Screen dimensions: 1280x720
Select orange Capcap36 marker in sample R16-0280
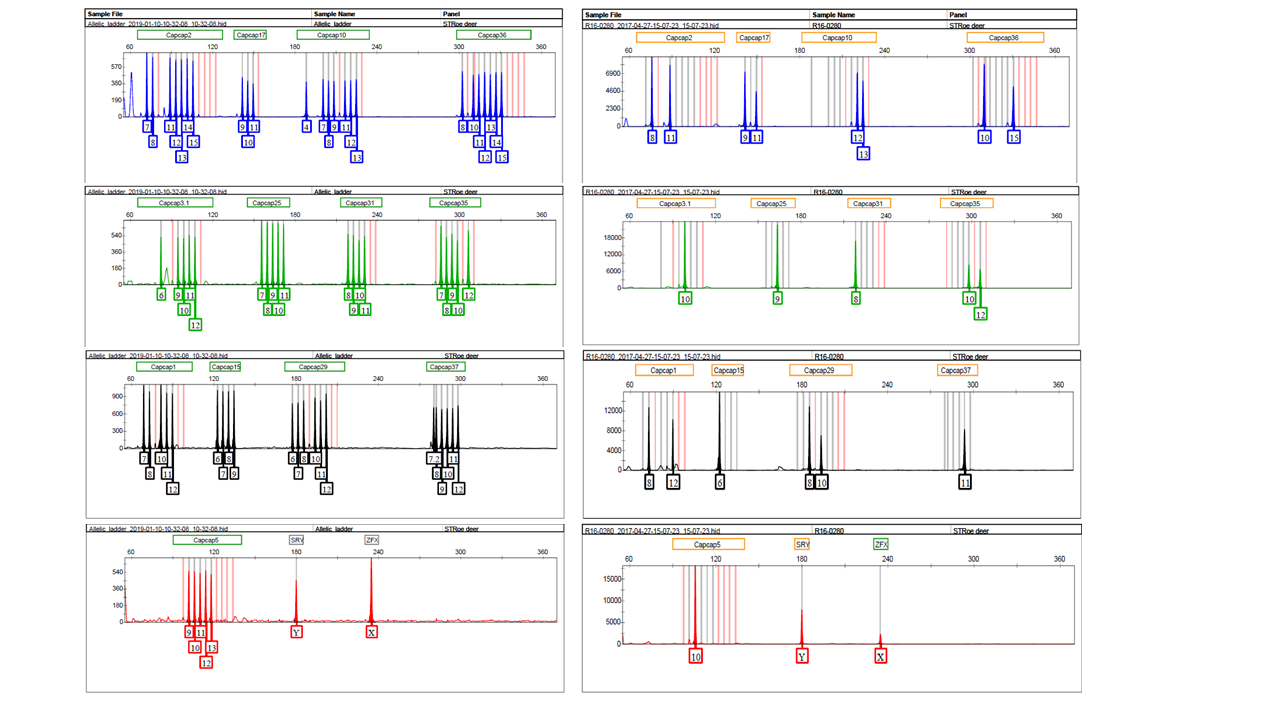1005,38
